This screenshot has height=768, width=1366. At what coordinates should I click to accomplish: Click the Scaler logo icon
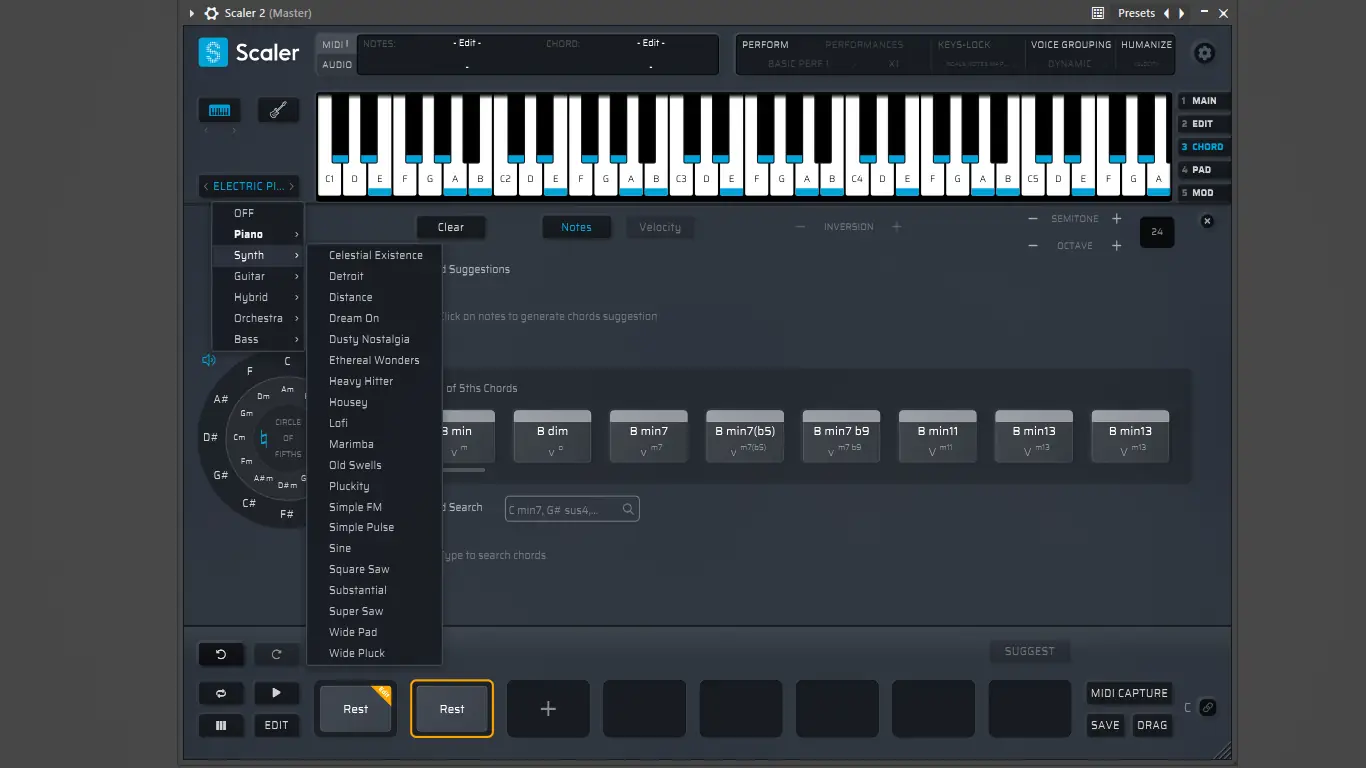coord(213,52)
